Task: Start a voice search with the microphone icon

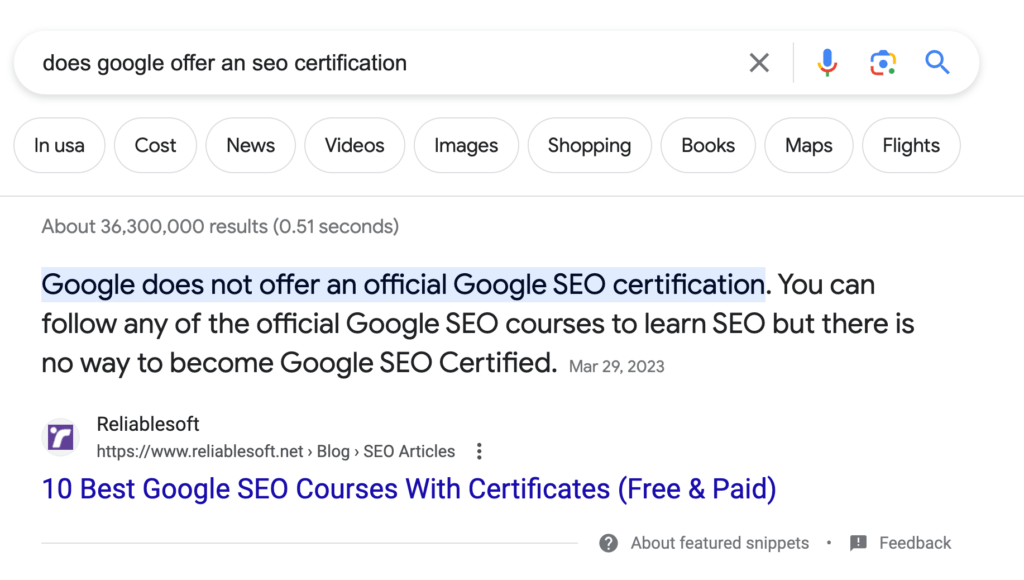Action: [827, 62]
